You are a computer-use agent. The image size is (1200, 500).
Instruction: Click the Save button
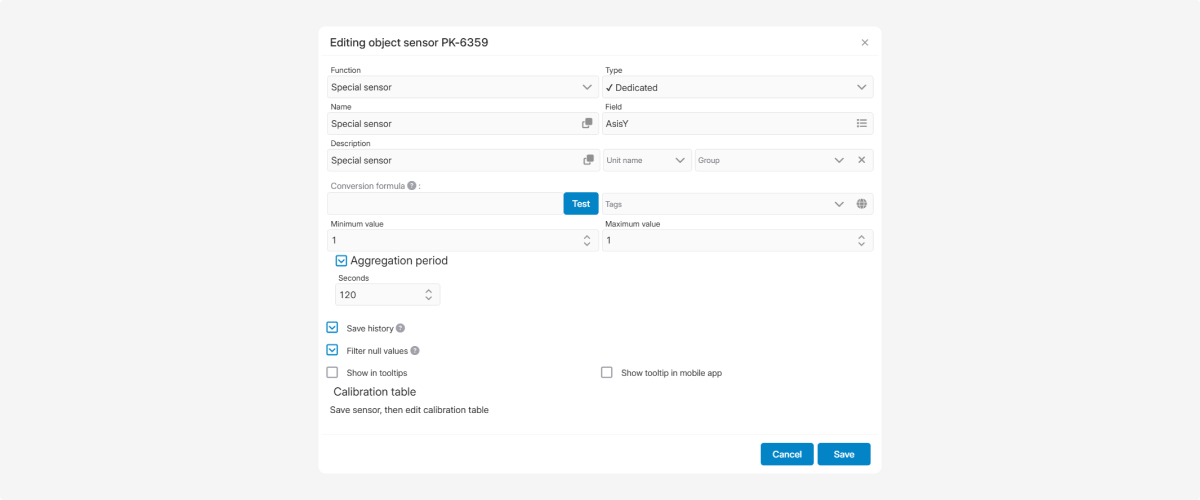(843, 454)
